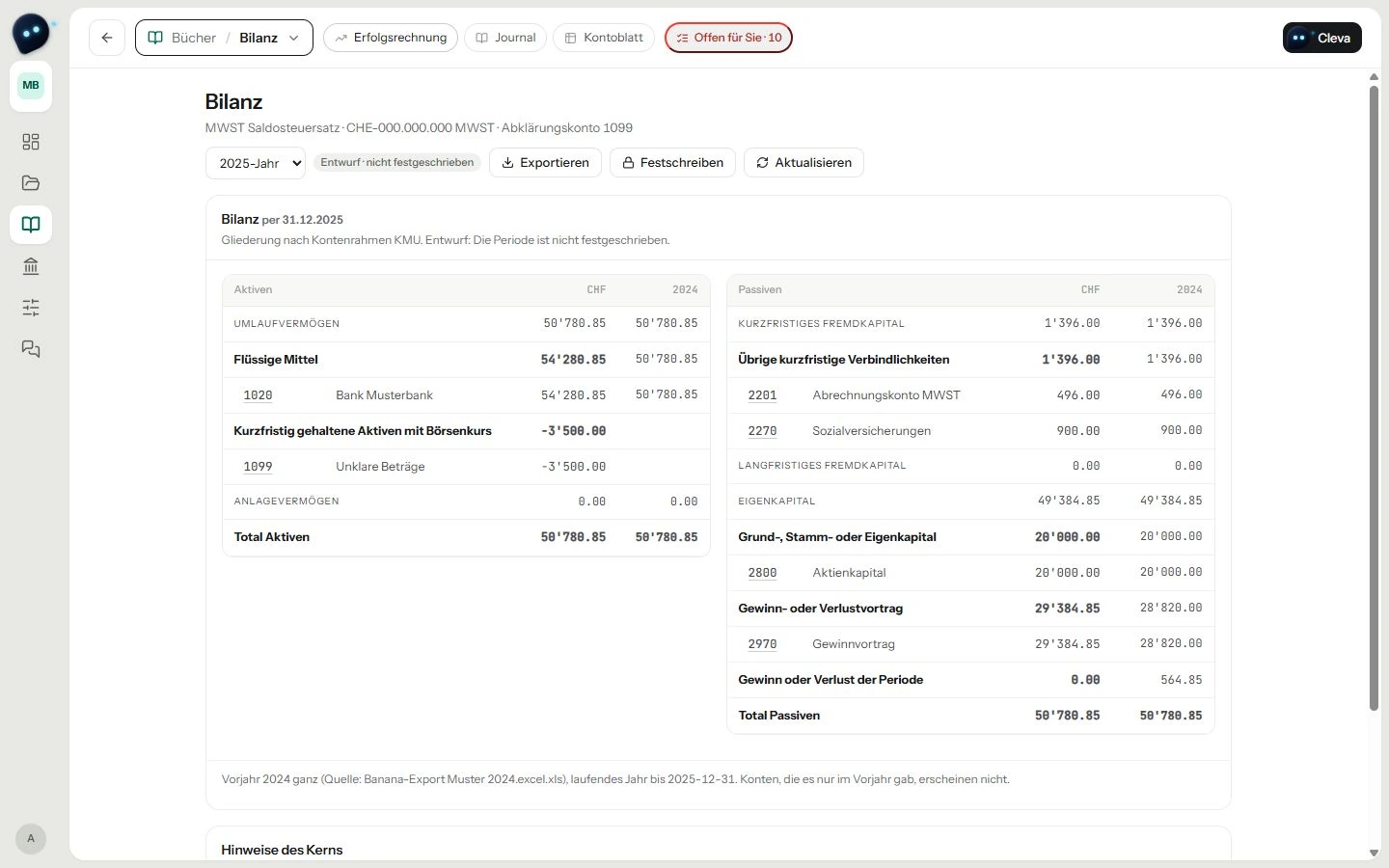The image size is (1389, 868).
Task: Click the back arrow button
Action: tap(107, 38)
